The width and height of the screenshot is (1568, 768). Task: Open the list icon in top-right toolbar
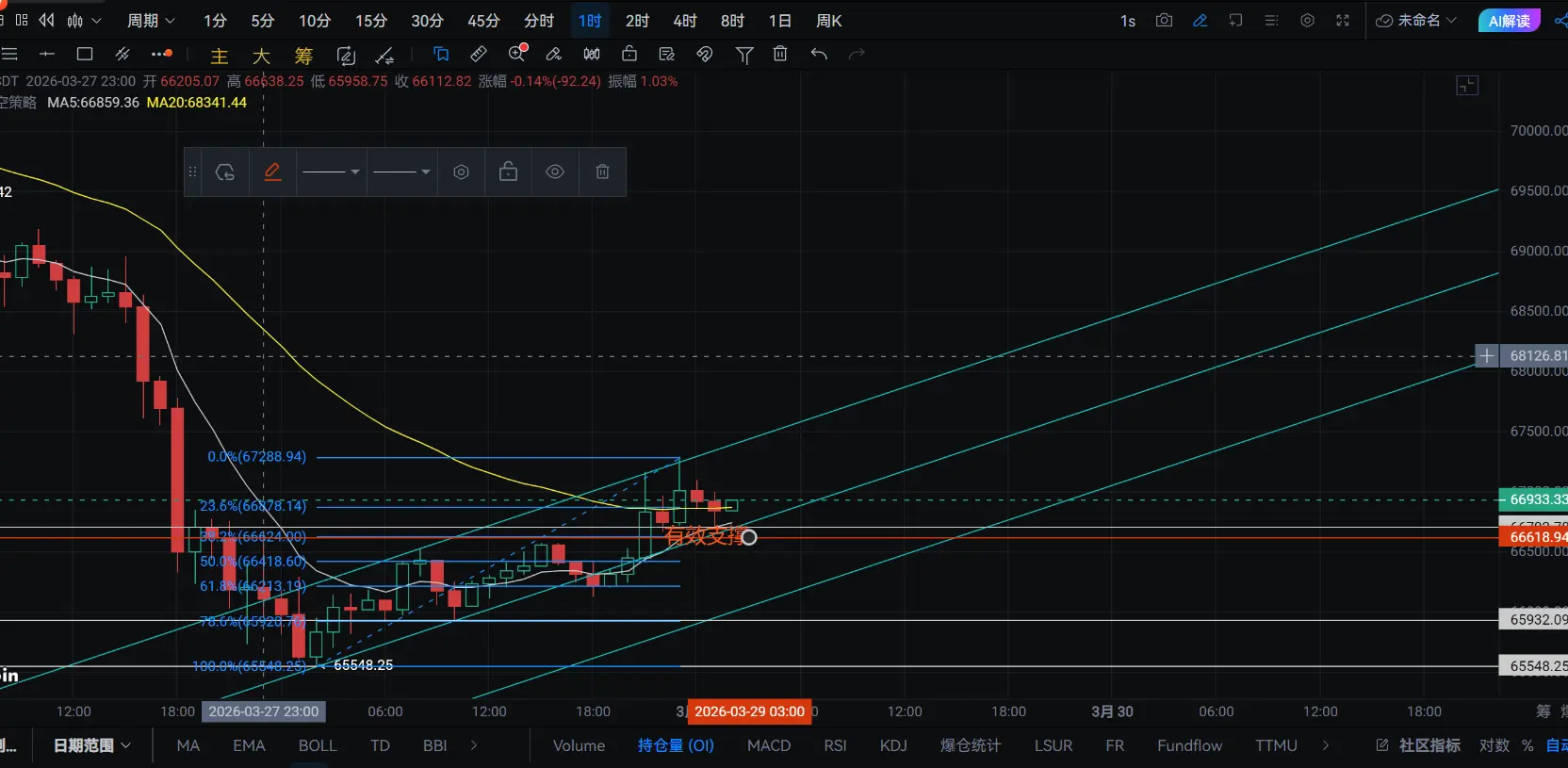(x=1271, y=20)
